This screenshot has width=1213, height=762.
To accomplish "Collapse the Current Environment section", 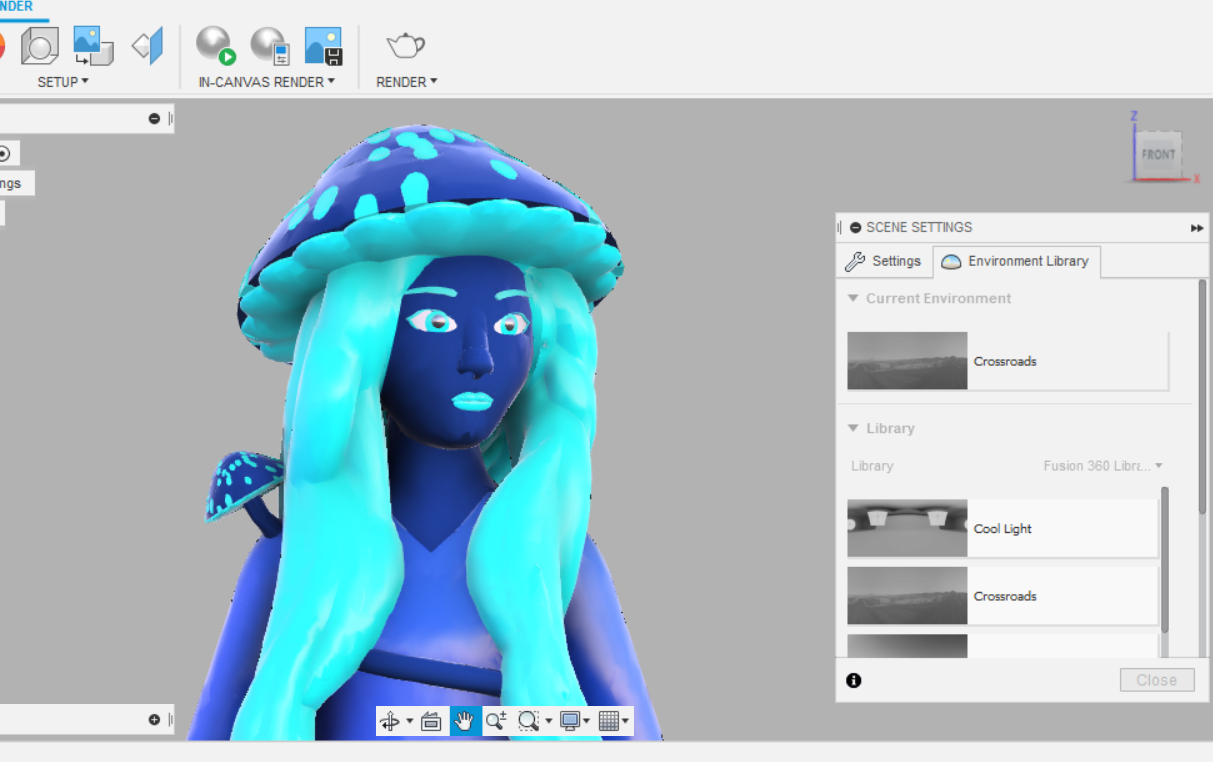I will pos(853,298).
